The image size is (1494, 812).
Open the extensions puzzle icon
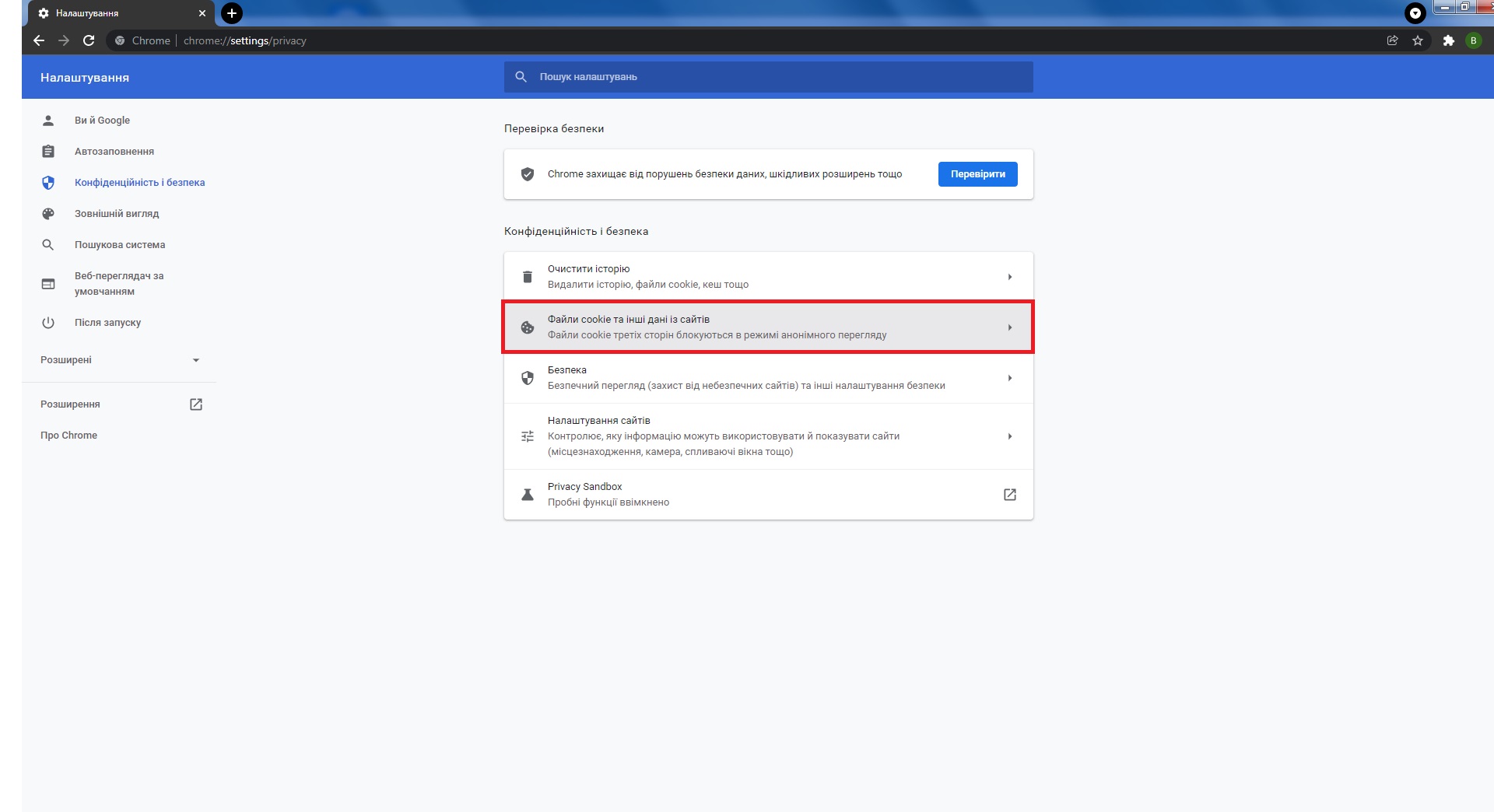coord(1448,40)
